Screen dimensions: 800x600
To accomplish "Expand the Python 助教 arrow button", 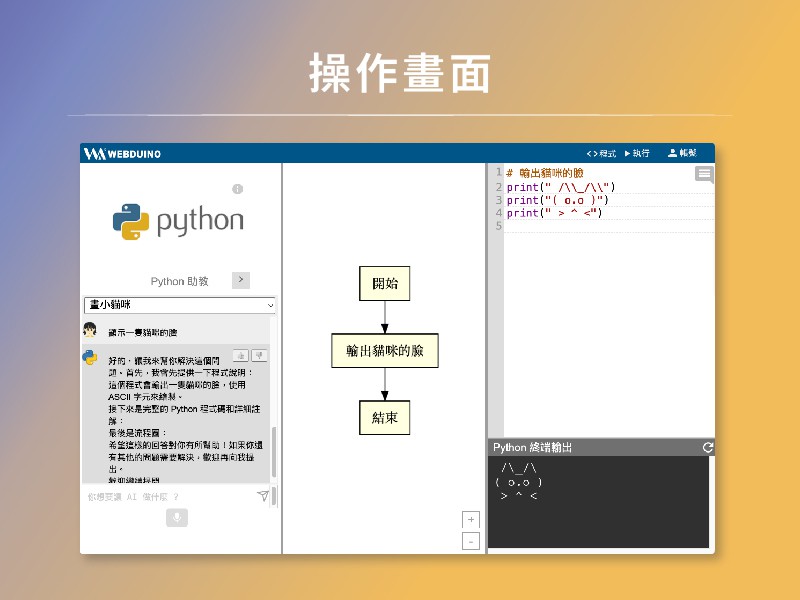I will (x=241, y=280).
